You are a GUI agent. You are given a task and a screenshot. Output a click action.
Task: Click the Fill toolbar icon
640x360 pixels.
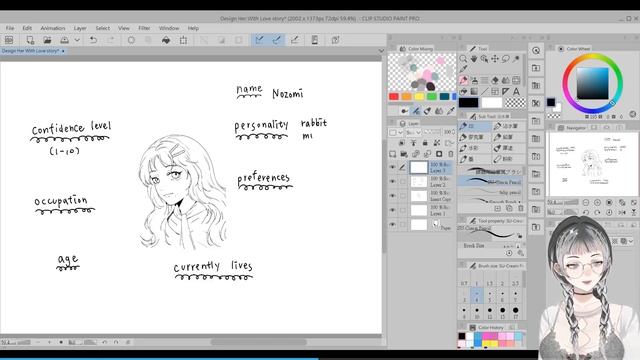166,40
